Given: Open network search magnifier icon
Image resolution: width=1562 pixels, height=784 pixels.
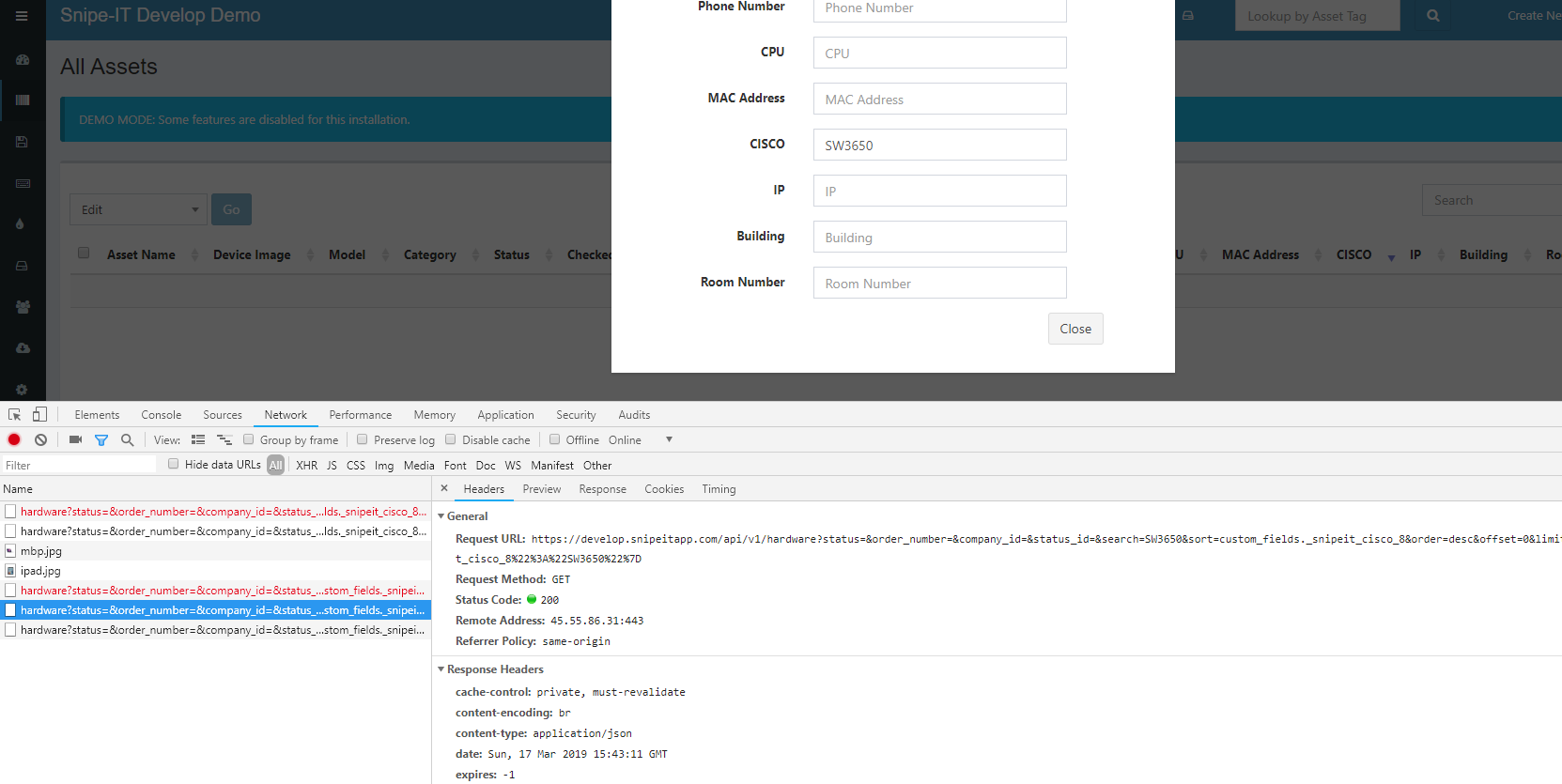Looking at the screenshot, I should point(128,439).
